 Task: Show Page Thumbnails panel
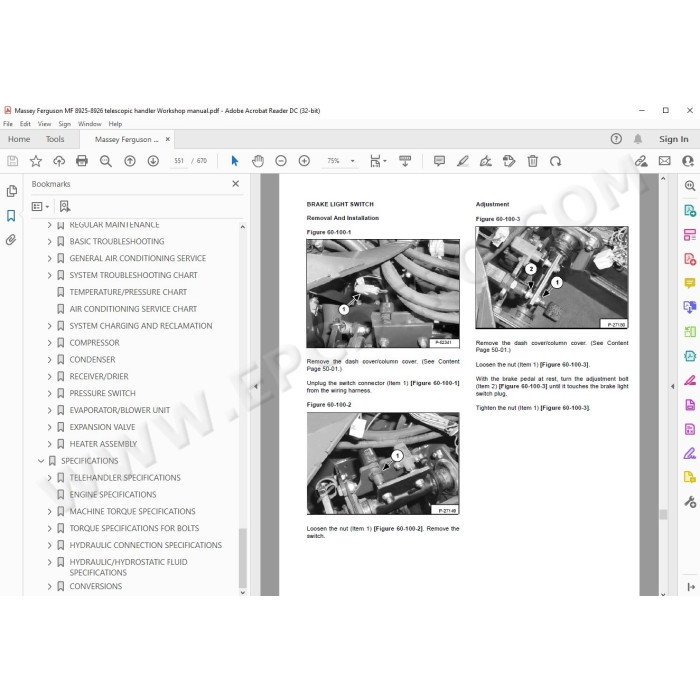pyautogui.click(x=12, y=191)
